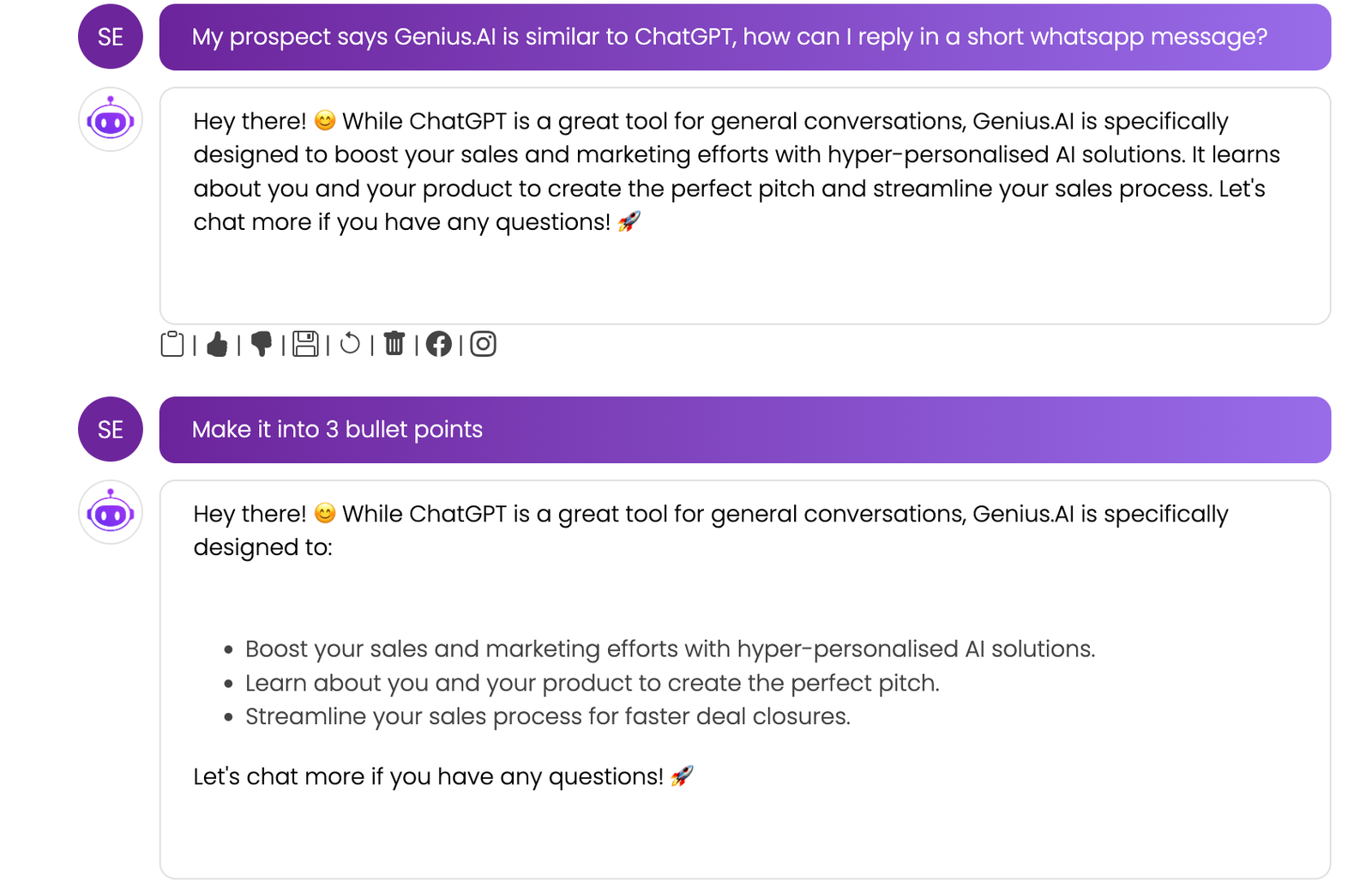
Task: Click the SE avatar beside the ChatGPT question
Action: [111, 37]
